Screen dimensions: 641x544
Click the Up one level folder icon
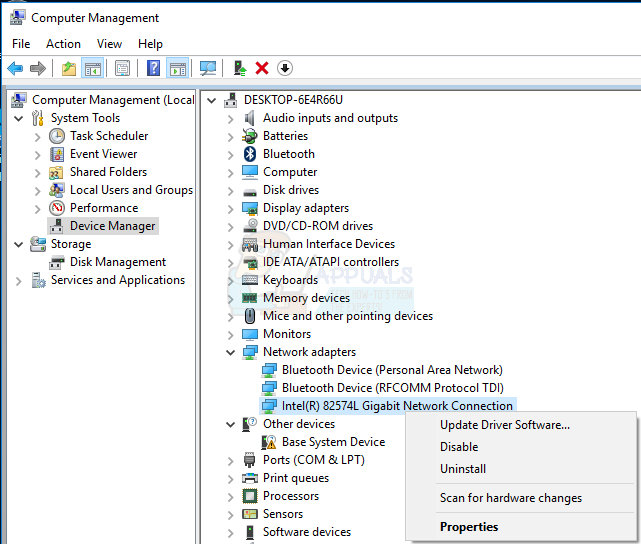tap(68, 68)
